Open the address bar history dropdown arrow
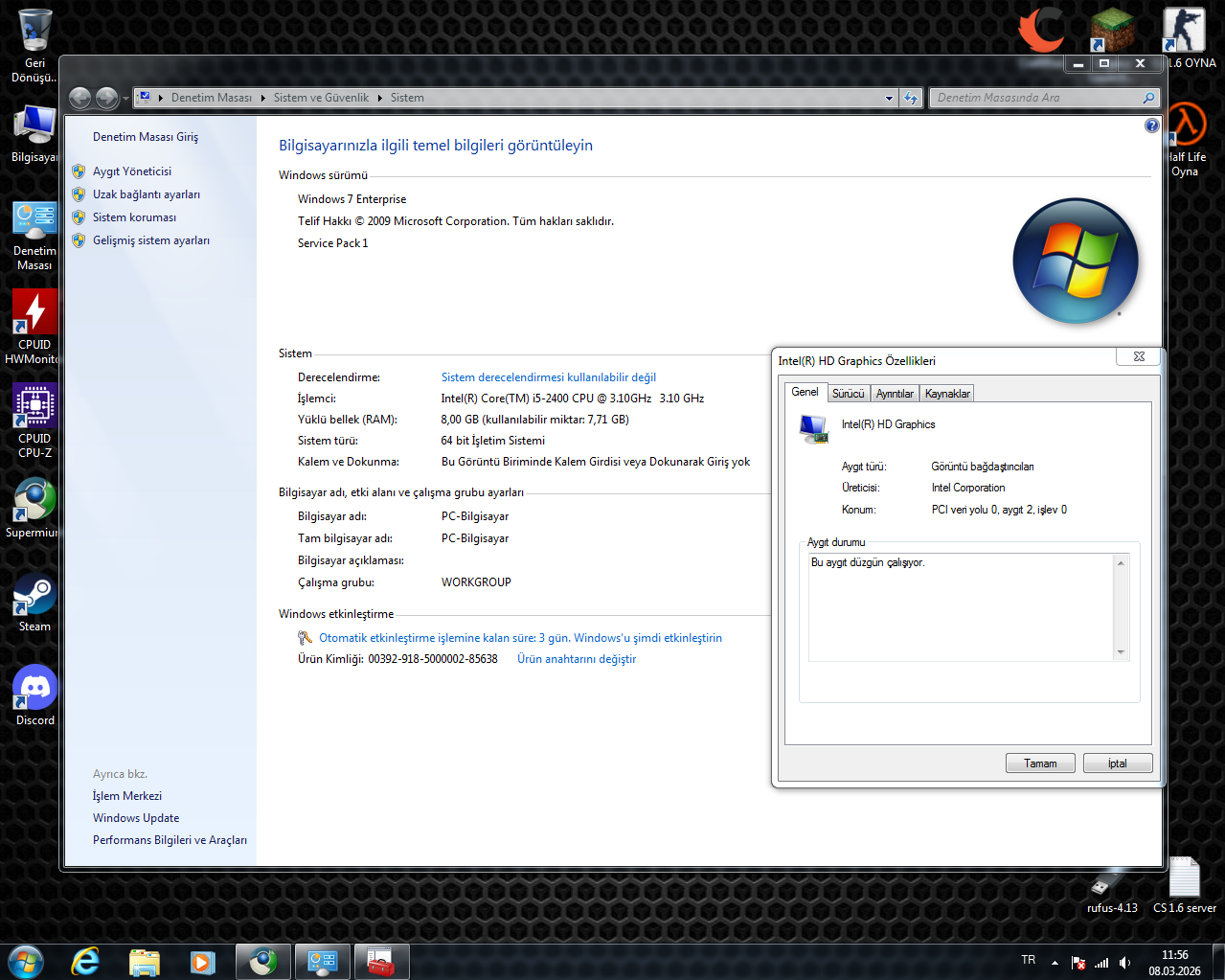 tap(889, 98)
